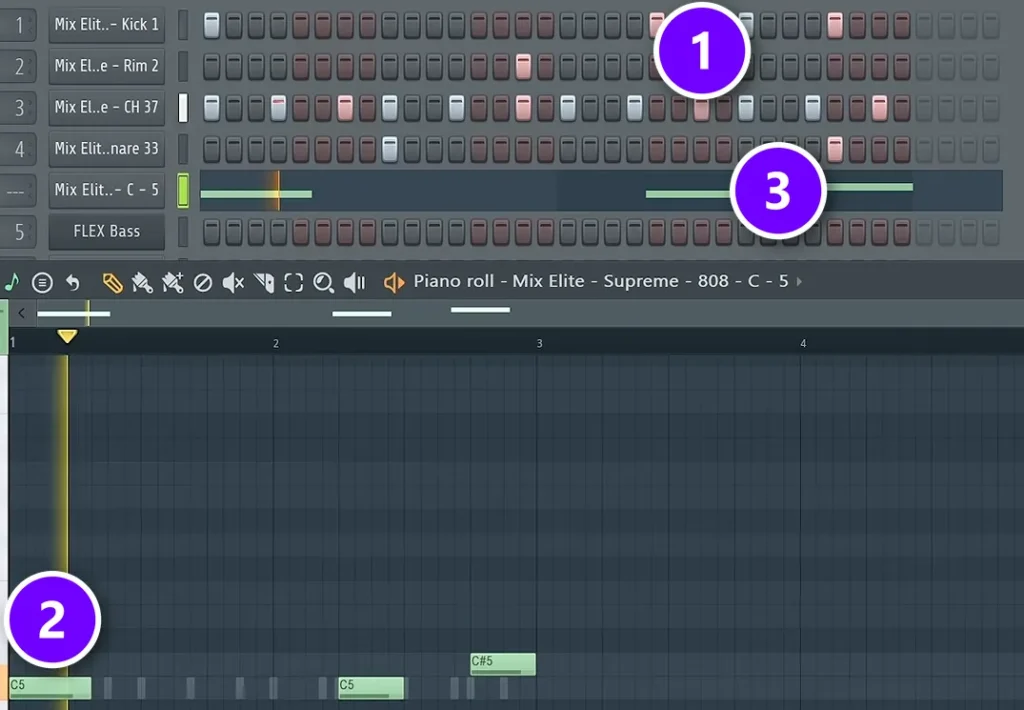Screen dimensions: 1024x710
Task: Toggle the first step of Kick 1 row
Action: 212,25
